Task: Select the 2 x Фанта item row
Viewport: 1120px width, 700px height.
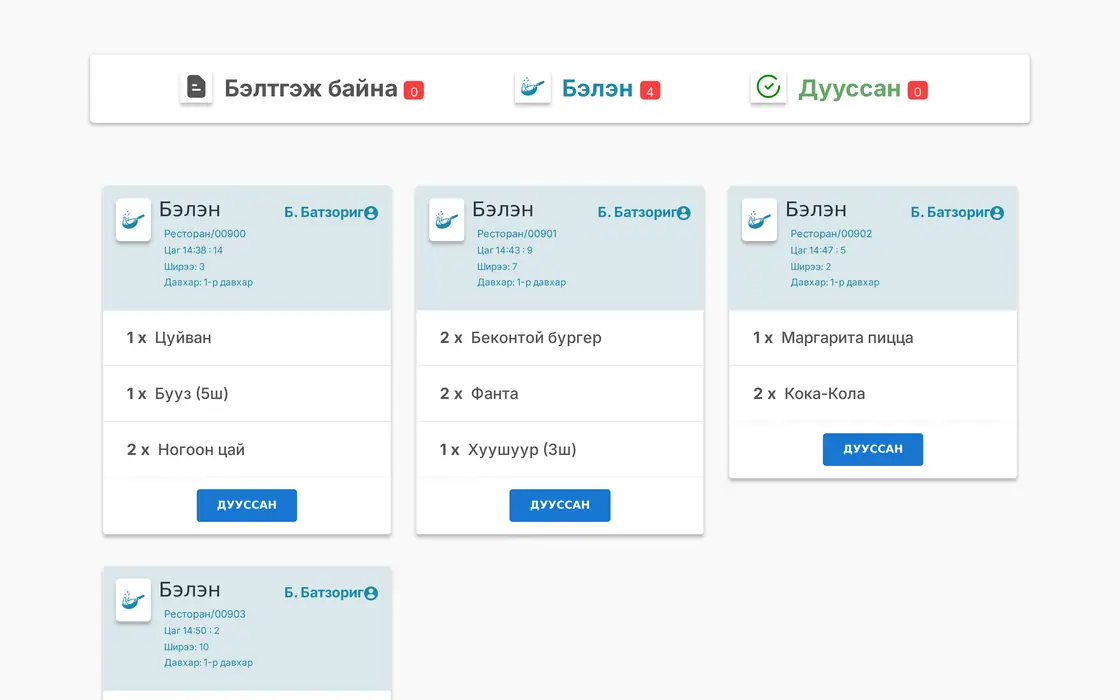Action: pos(560,394)
